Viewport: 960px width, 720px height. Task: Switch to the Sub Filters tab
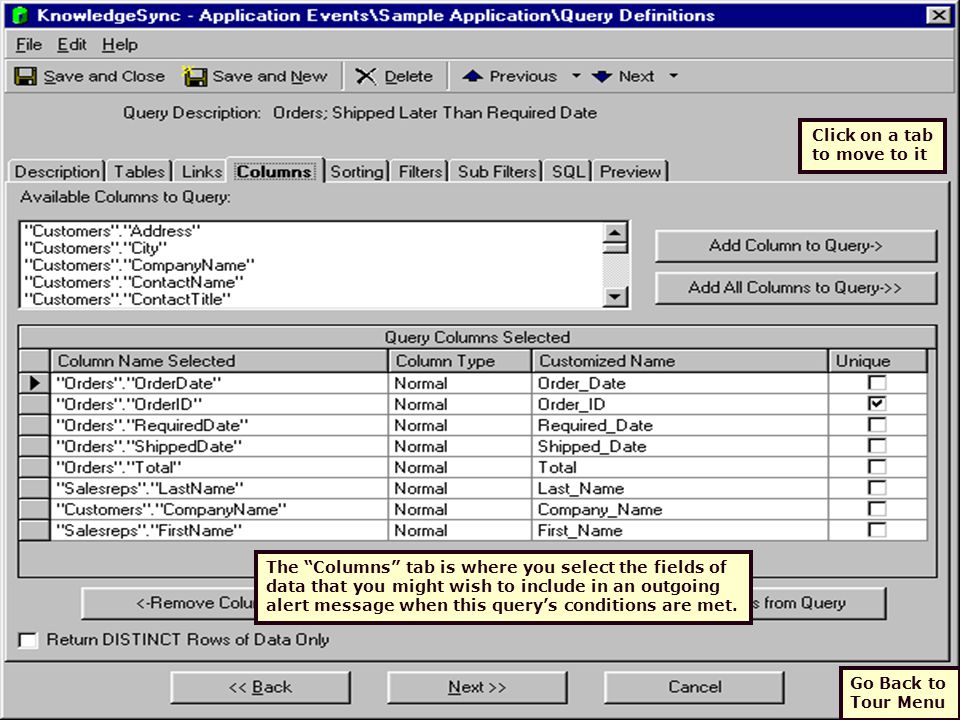497,171
